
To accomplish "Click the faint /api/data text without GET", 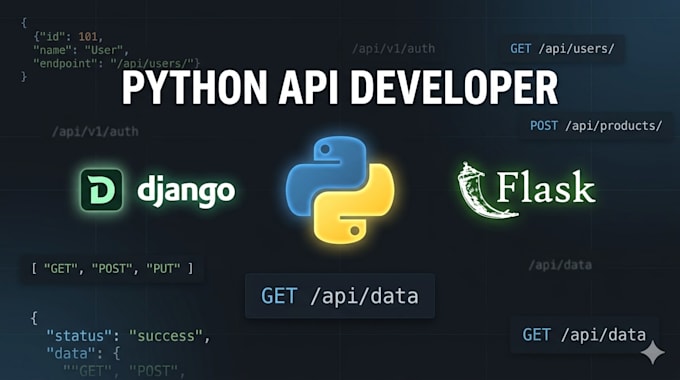I will [560, 265].
